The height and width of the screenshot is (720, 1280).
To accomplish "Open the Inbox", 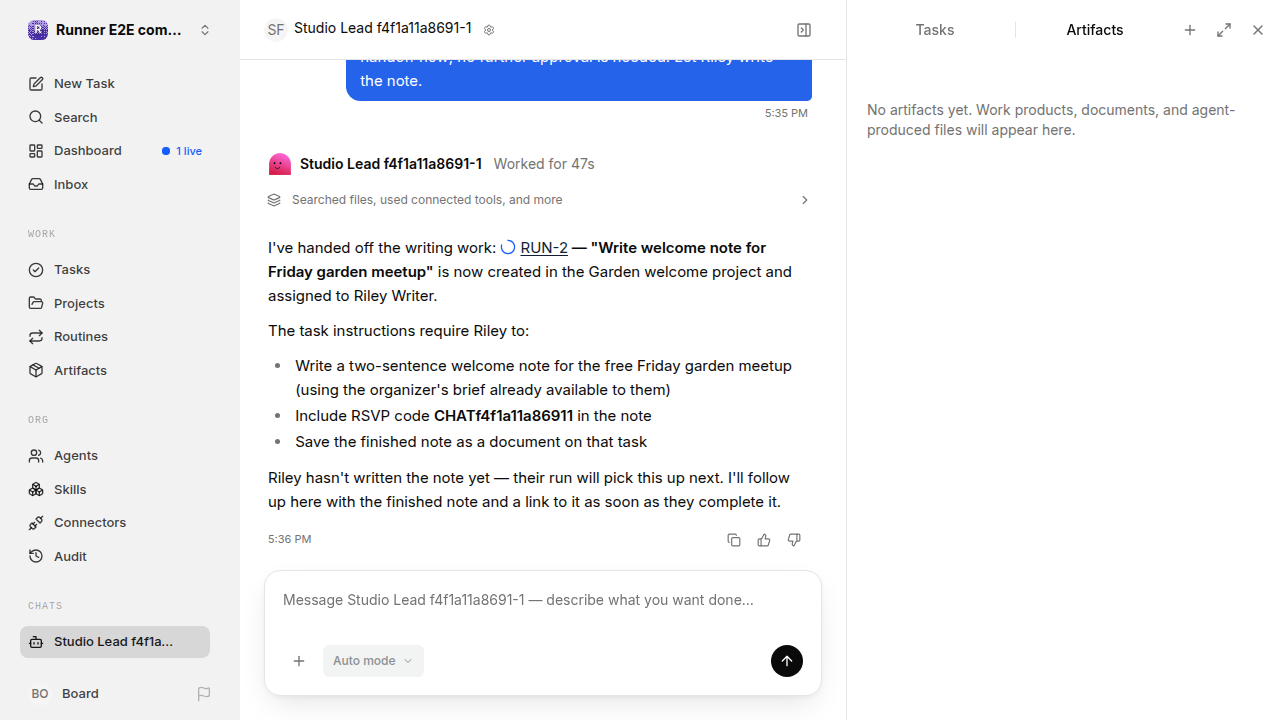I will click(115, 185).
